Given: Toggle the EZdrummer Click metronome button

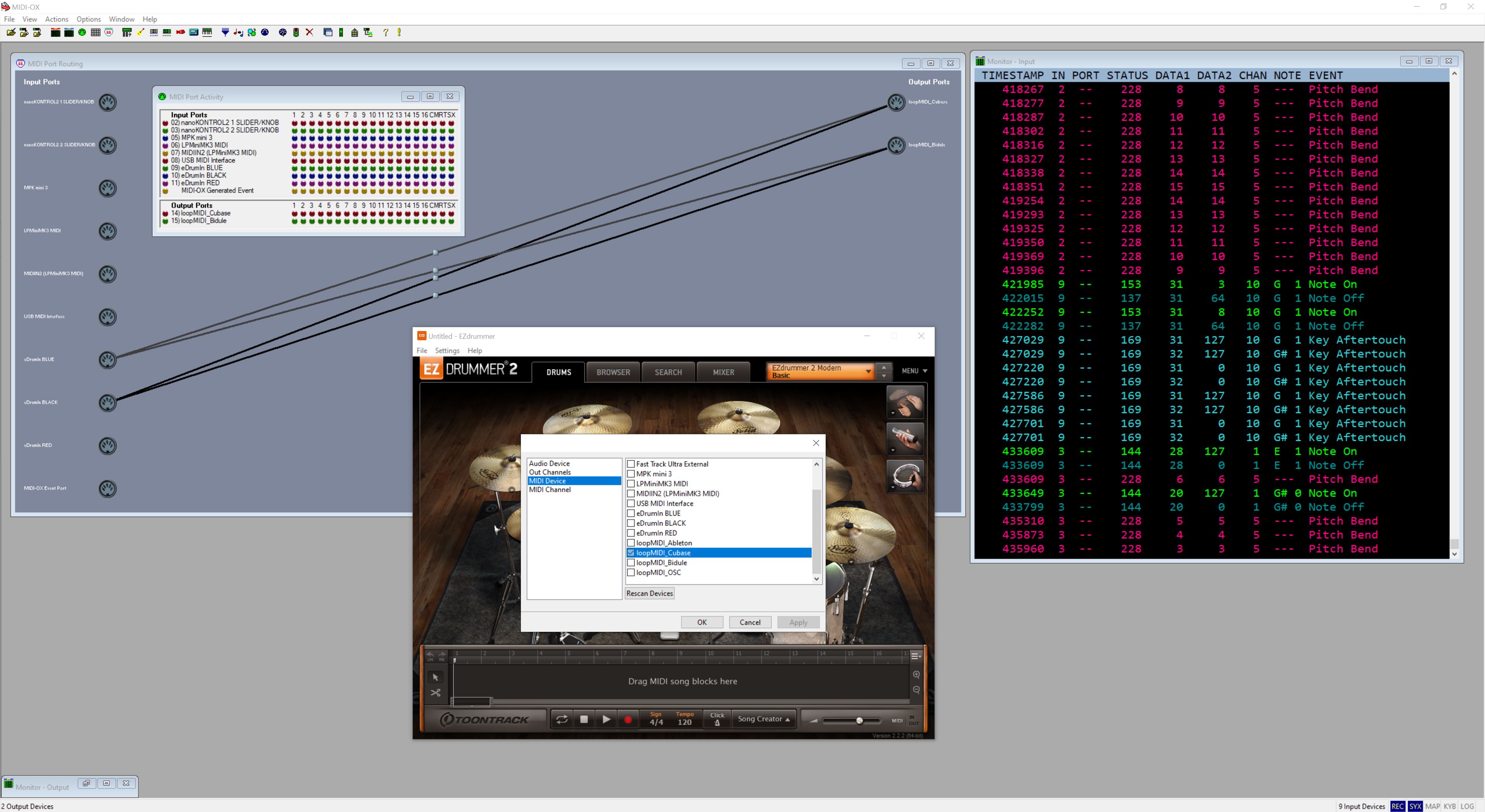Looking at the screenshot, I should click(x=717, y=719).
